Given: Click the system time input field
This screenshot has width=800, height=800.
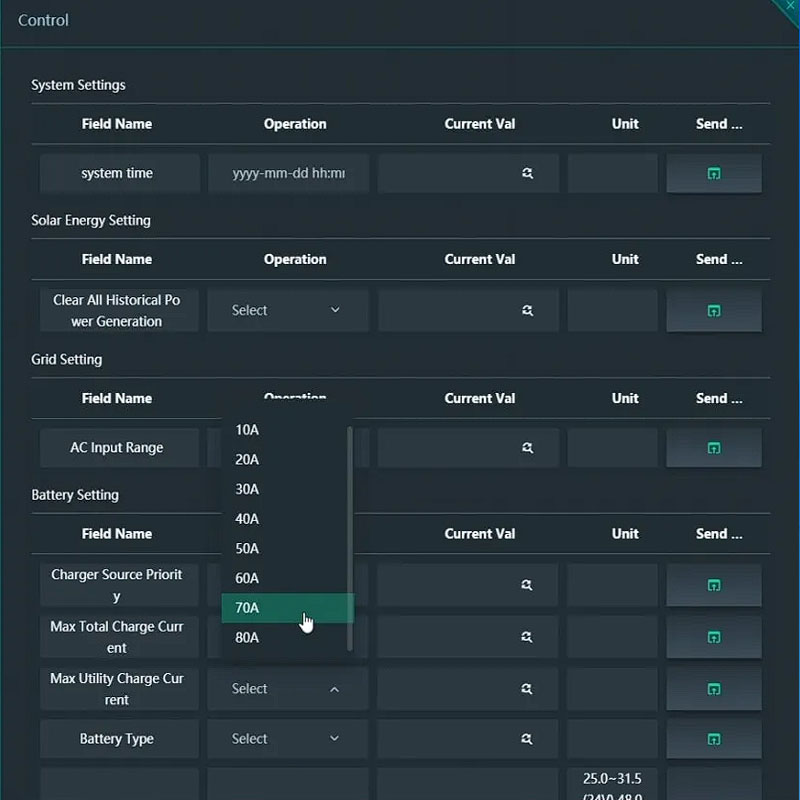Looking at the screenshot, I should point(287,173).
